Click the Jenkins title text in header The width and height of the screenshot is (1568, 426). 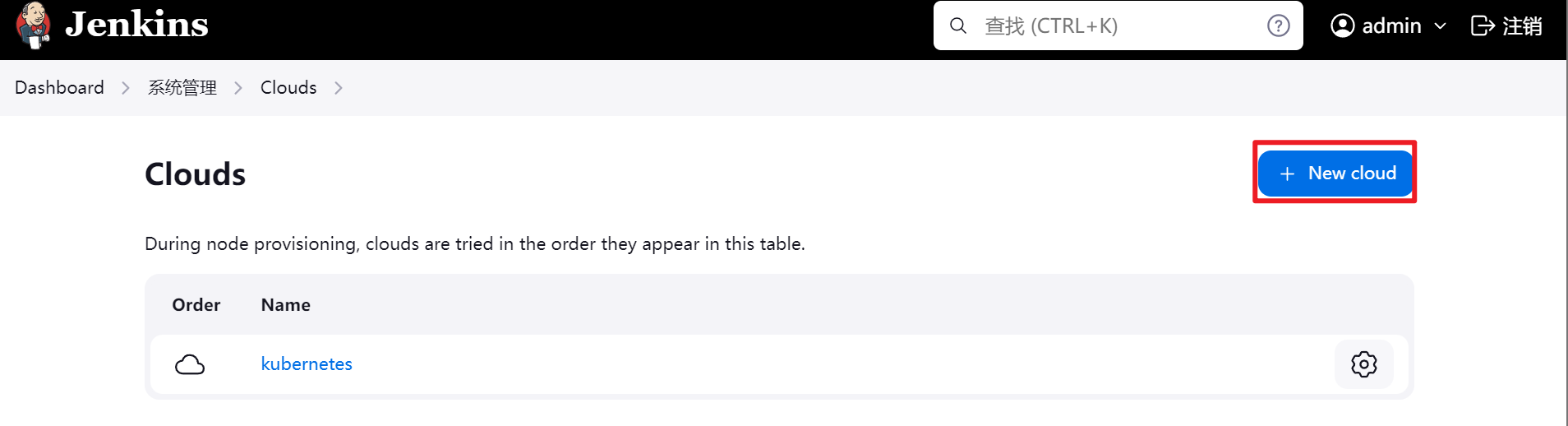click(x=136, y=25)
